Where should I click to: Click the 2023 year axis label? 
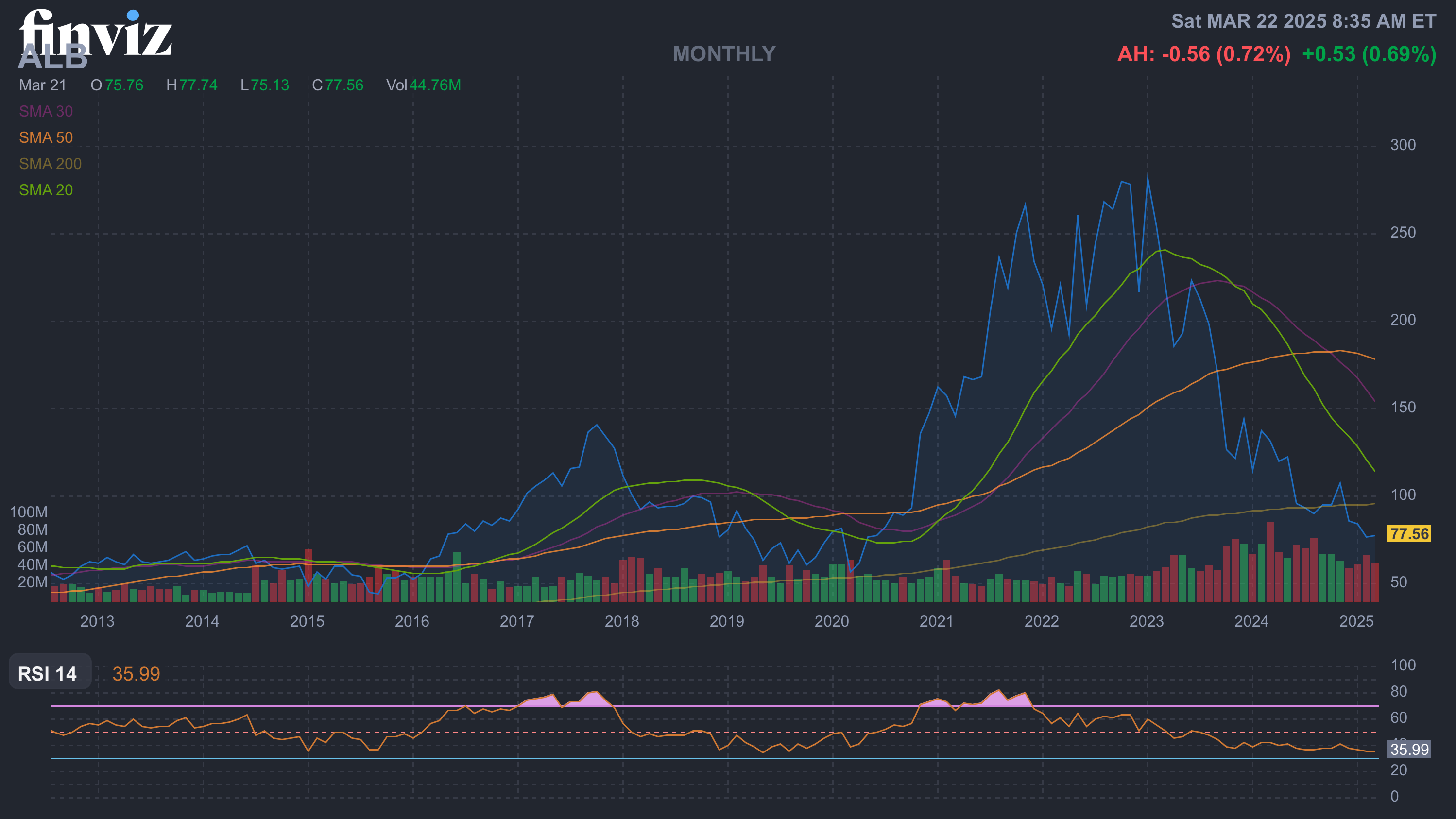pos(1146,621)
